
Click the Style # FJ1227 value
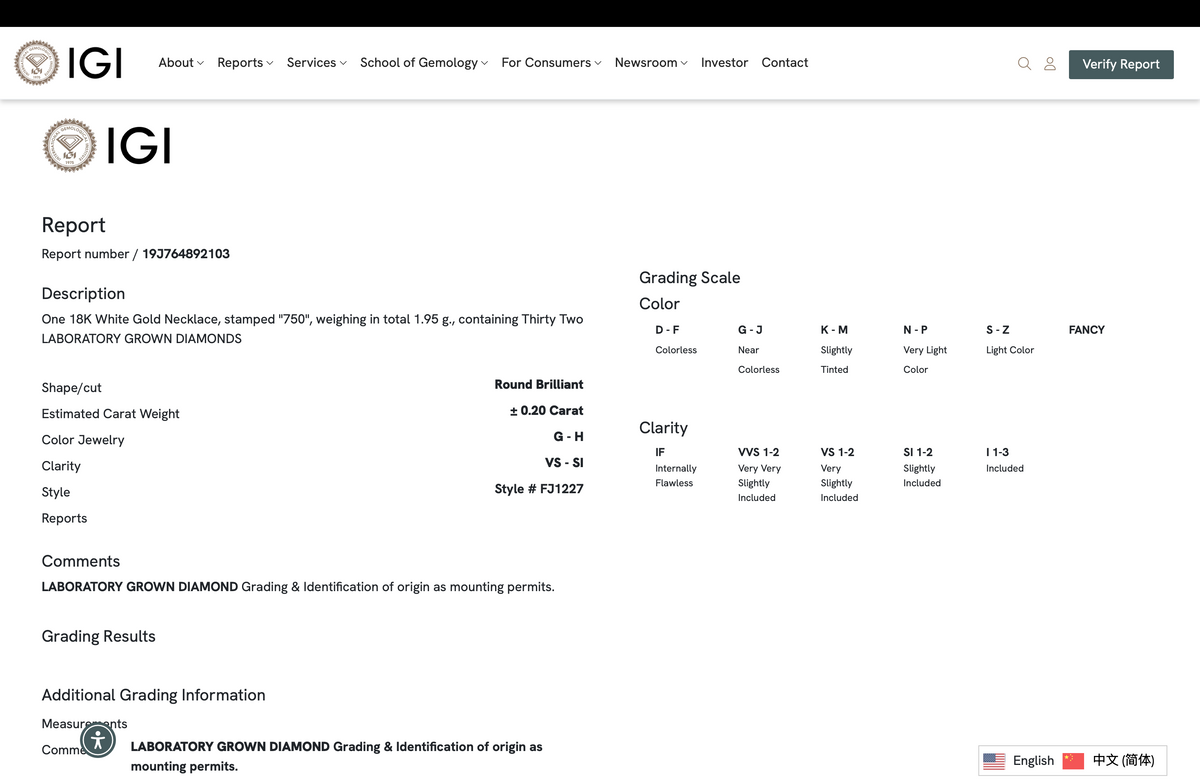pos(539,489)
